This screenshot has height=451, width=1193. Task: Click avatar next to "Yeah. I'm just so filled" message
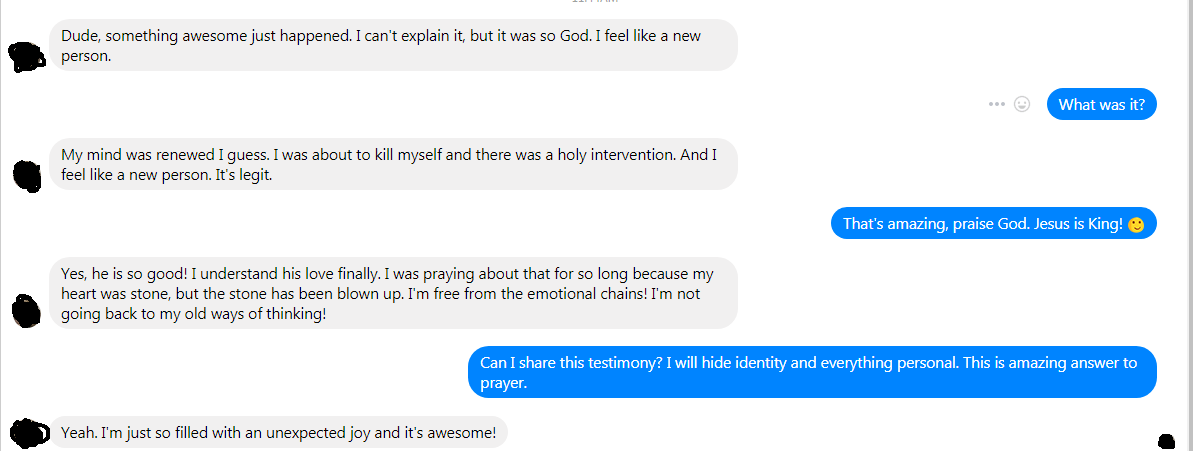tap(27, 434)
